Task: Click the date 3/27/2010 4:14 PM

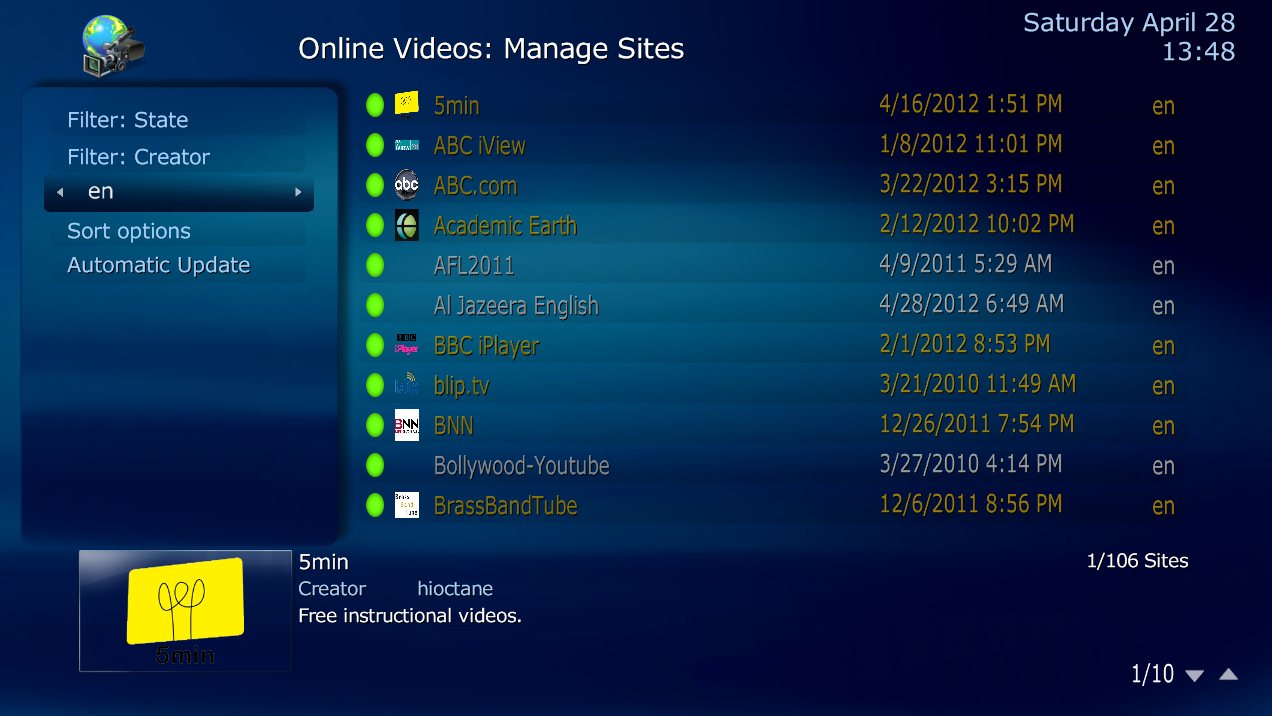Action: click(x=970, y=464)
